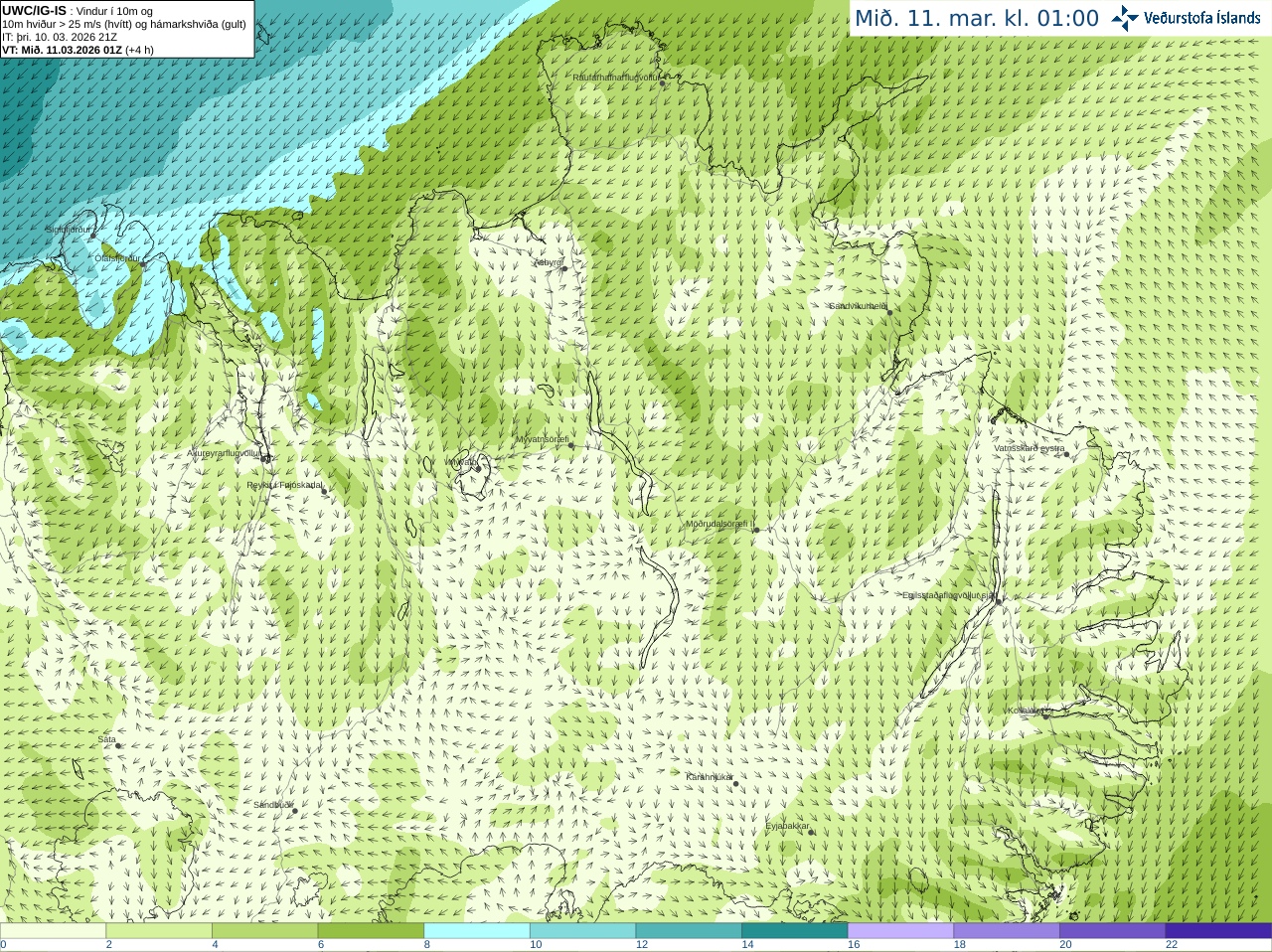Select the 14–16 m/s dark teal legend swatch
The image size is (1272, 952).
(795, 931)
